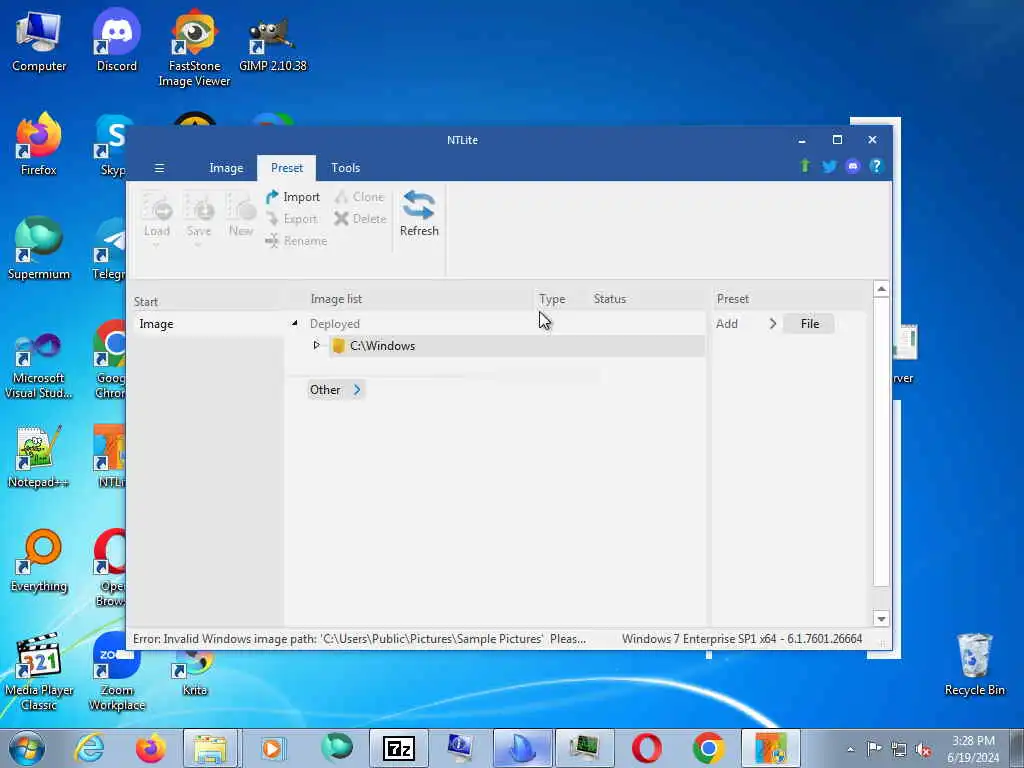
Task: Click the Import preset button
Action: 293,197
